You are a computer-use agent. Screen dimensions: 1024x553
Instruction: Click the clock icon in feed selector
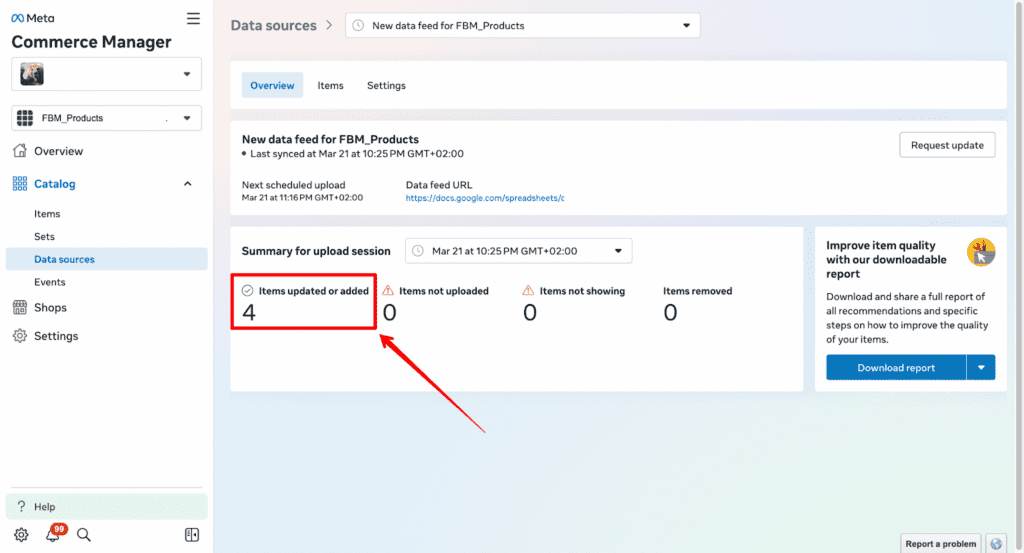[358, 25]
